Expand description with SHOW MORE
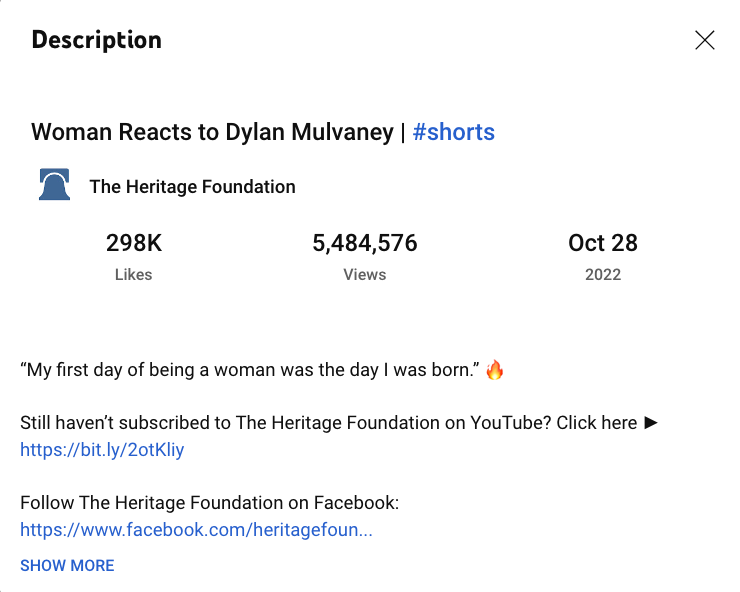740x592 pixels. coord(67,566)
